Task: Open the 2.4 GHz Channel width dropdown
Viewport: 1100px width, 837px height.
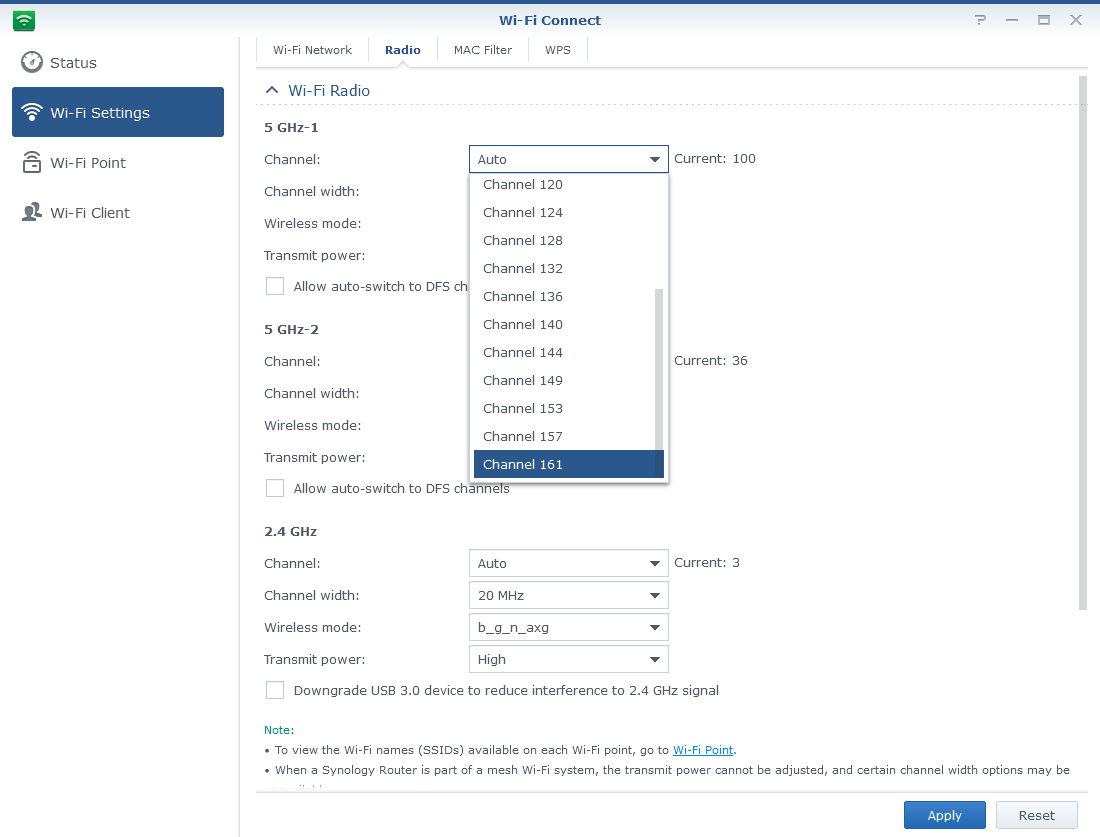Action: pos(568,595)
